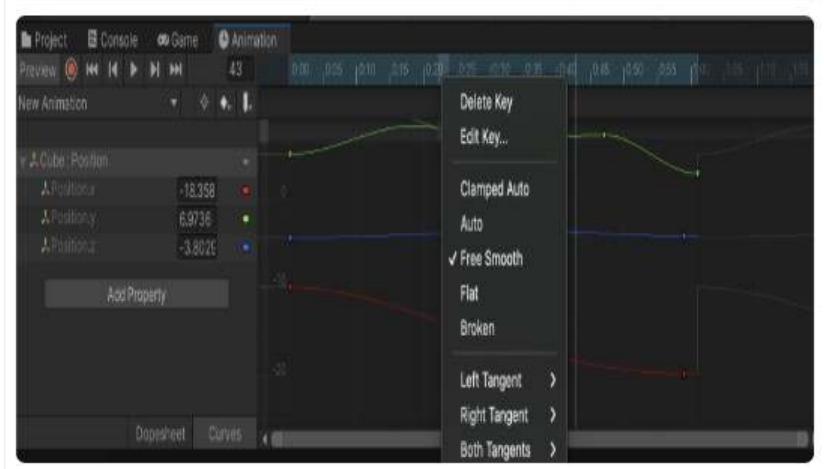This screenshot has width=824, height=469.
Task: Step to the next keyframe
Action: (155, 72)
